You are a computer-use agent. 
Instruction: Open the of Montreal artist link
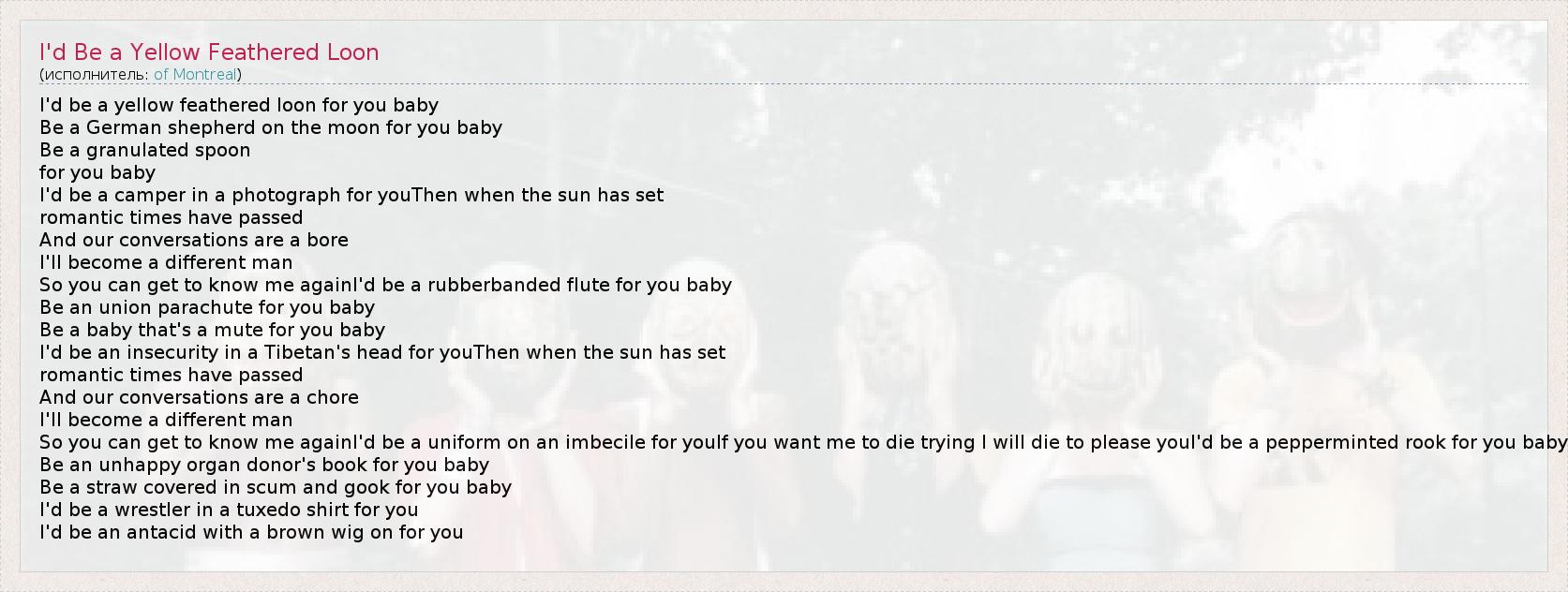point(195,75)
